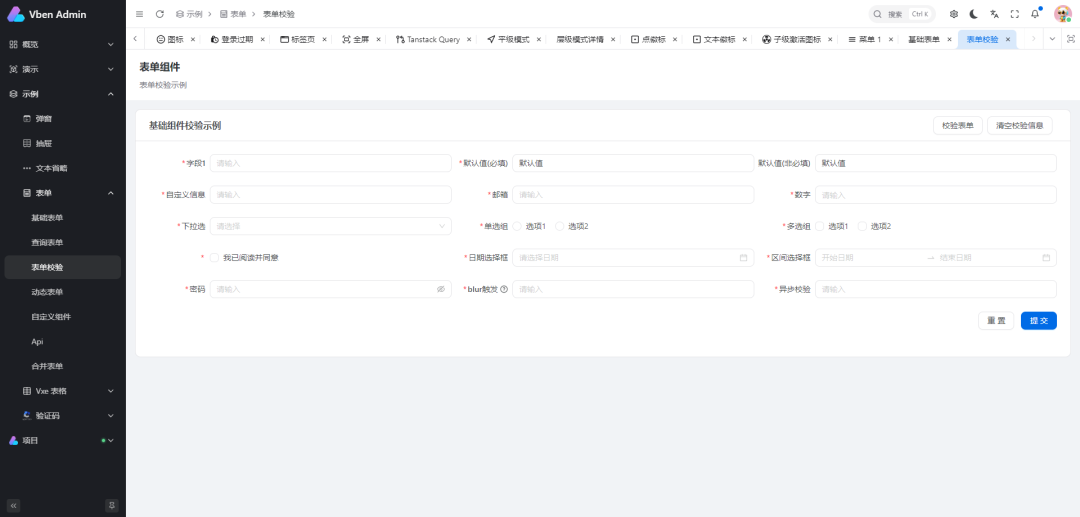Switch to the Tanstack Query tab
The image size is (1080, 517).
pyautogui.click(x=432, y=39)
